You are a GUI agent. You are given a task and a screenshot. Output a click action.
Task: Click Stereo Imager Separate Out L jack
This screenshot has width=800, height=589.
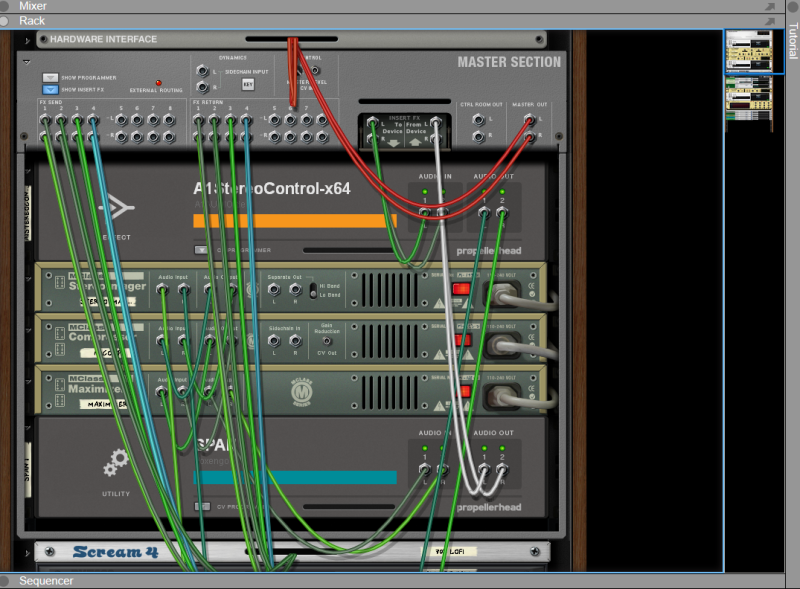274,289
